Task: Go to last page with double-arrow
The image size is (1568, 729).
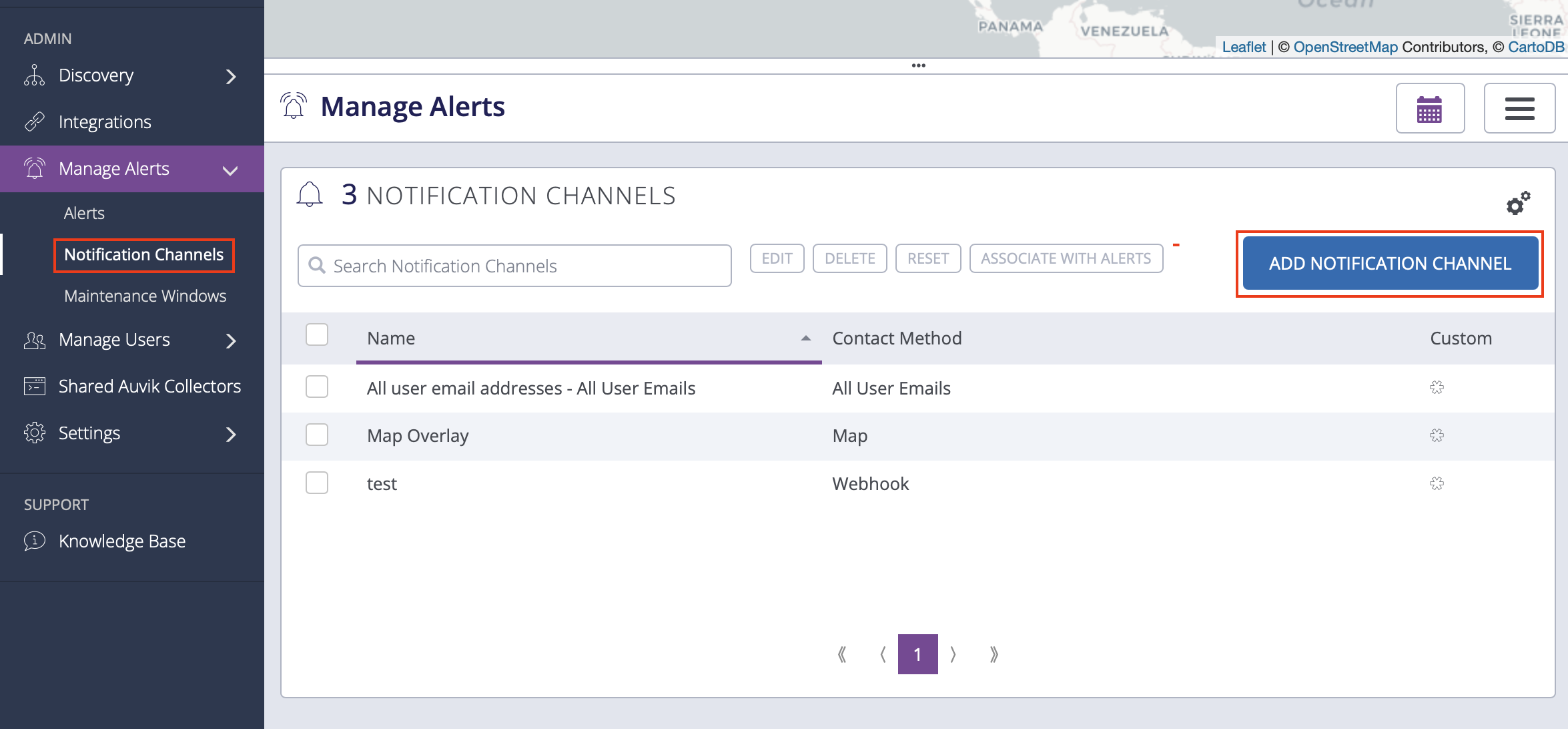Action: point(994,654)
